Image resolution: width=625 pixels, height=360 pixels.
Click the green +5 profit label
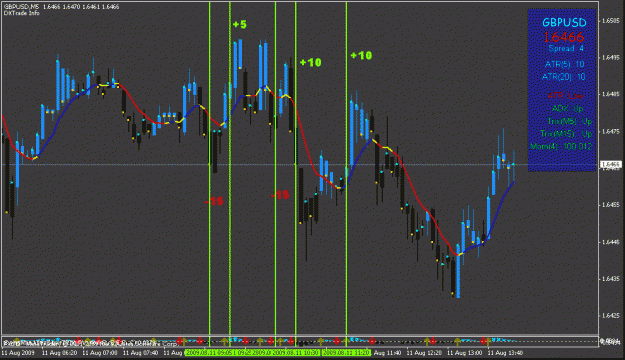[240, 25]
